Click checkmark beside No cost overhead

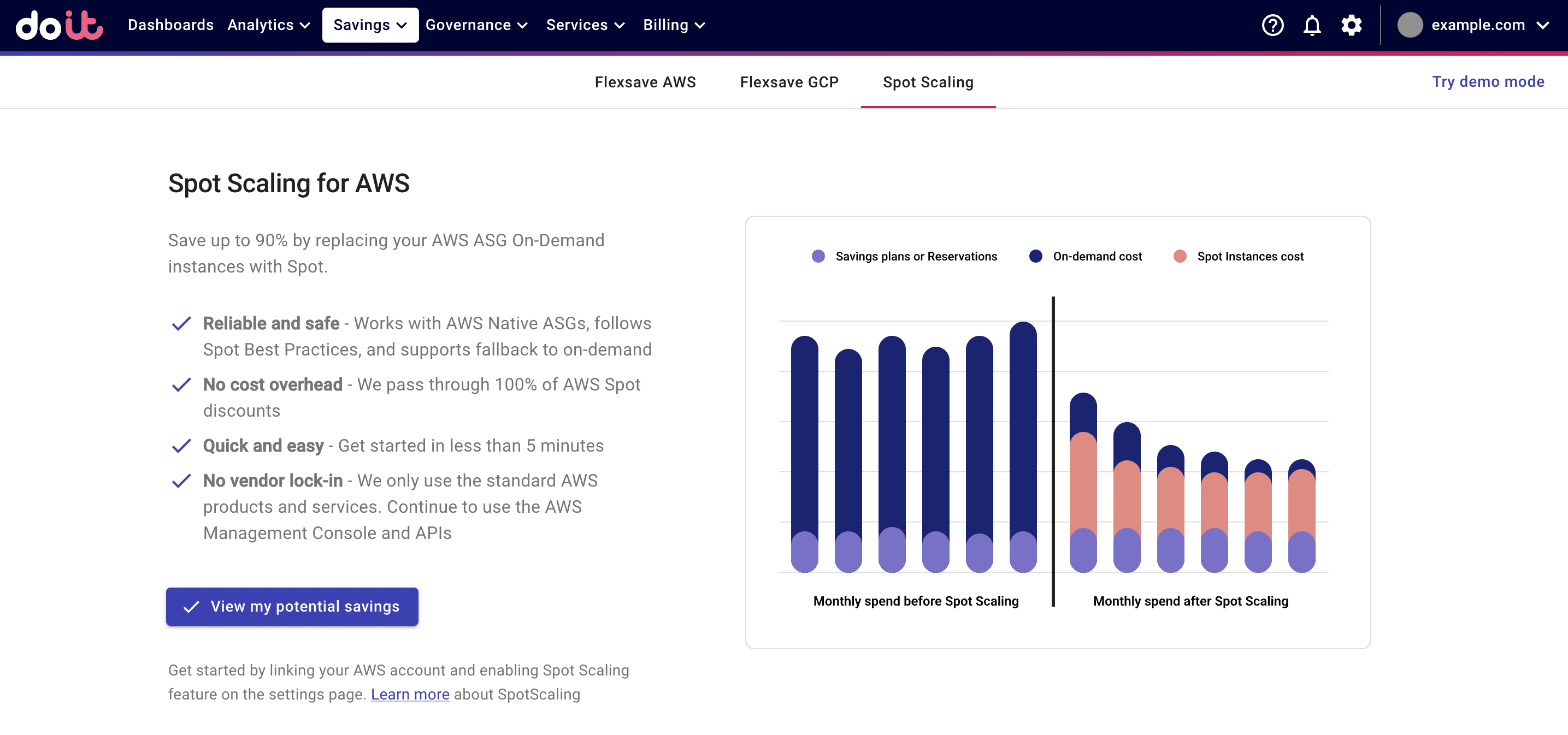point(181,384)
